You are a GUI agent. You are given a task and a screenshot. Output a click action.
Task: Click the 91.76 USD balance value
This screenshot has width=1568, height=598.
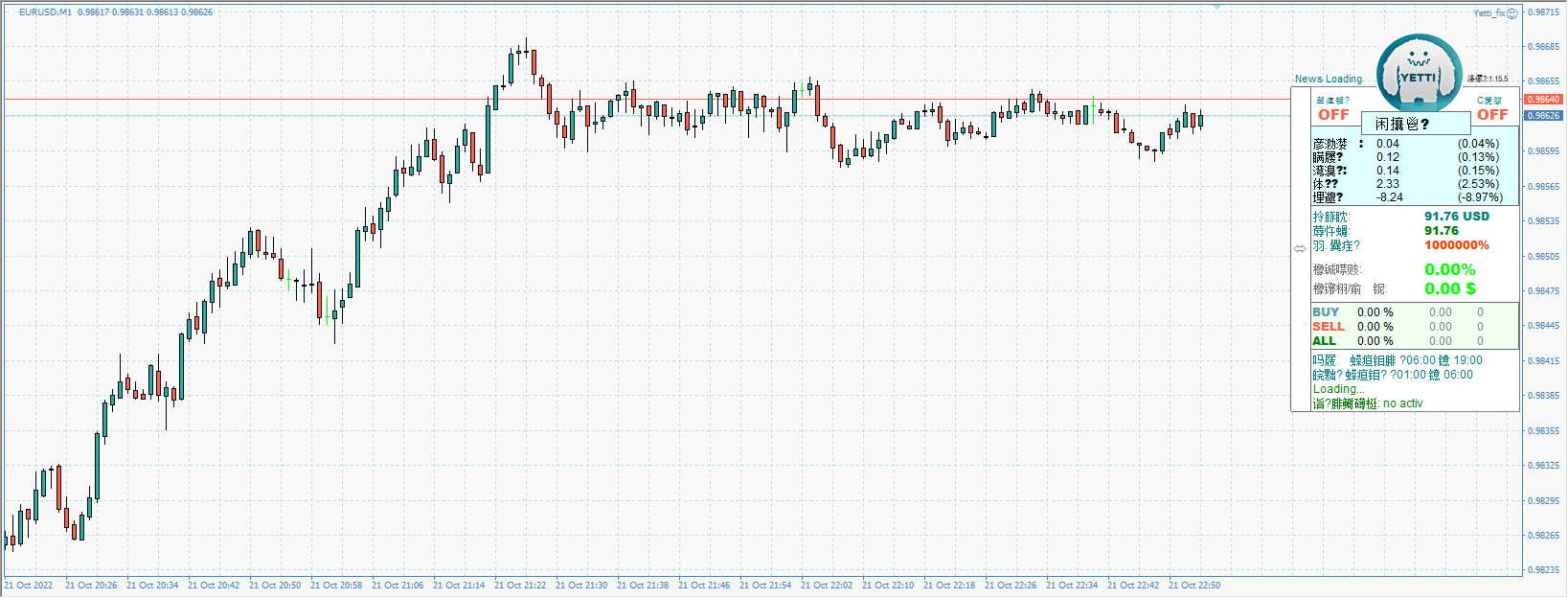pyautogui.click(x=1456, y=217)
